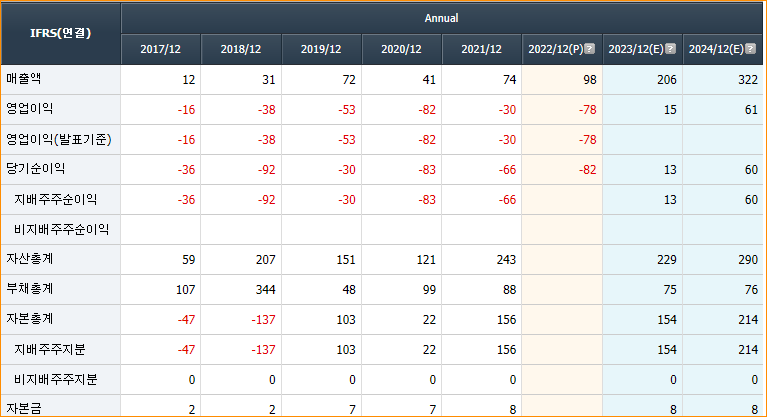Click 매출액 value 74 for 2021/12
Image resolution: width=767 pixels, height=417 pixels.
click(510, 80)
